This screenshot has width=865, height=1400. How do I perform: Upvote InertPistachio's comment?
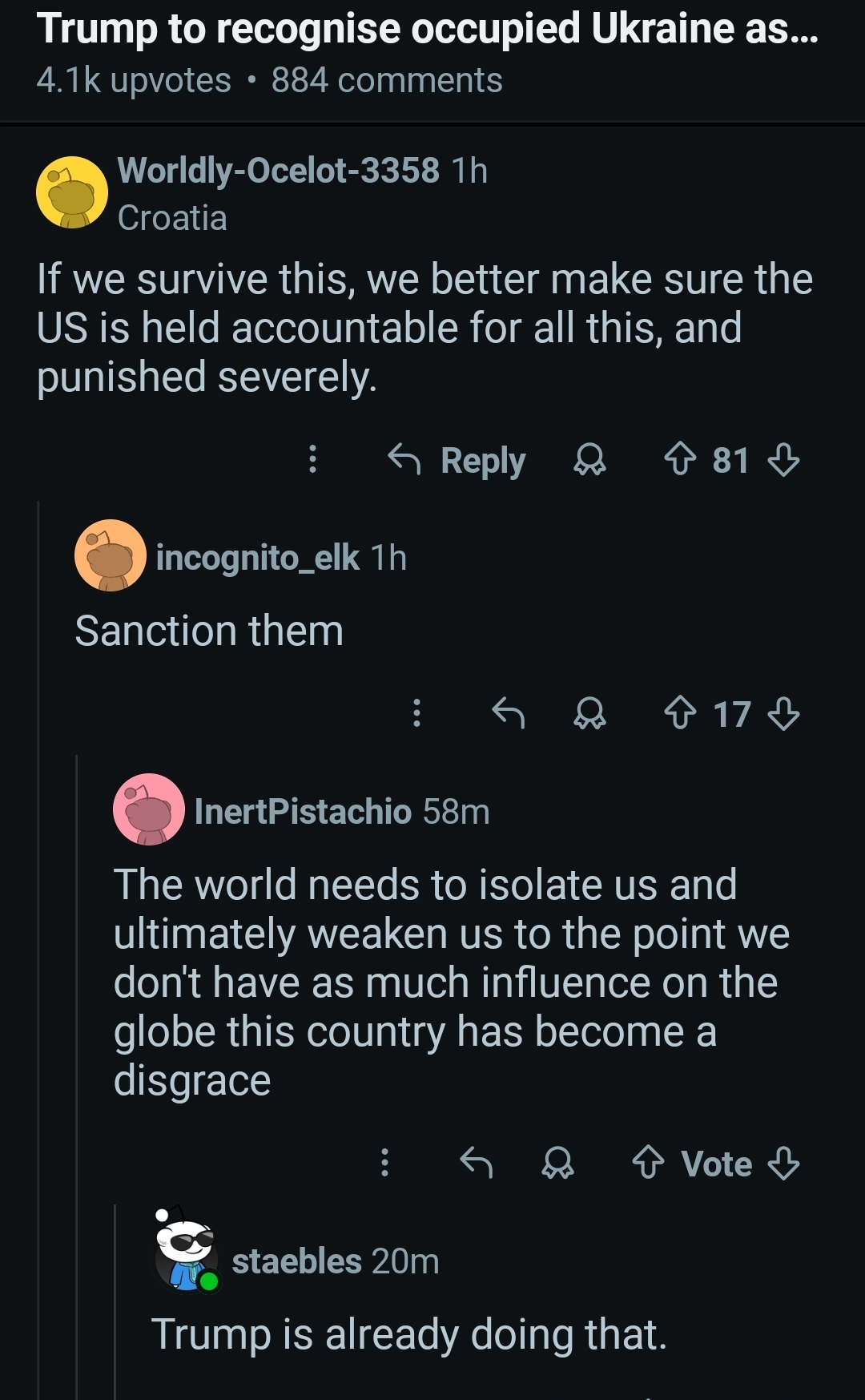tap(648, 1163)
